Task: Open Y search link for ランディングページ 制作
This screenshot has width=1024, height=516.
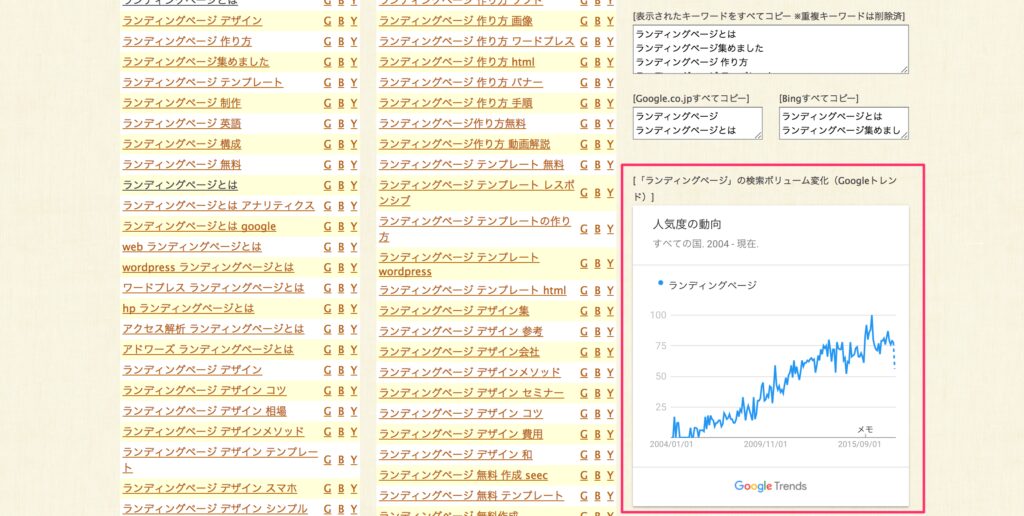Action: click(x=353, y=103)
